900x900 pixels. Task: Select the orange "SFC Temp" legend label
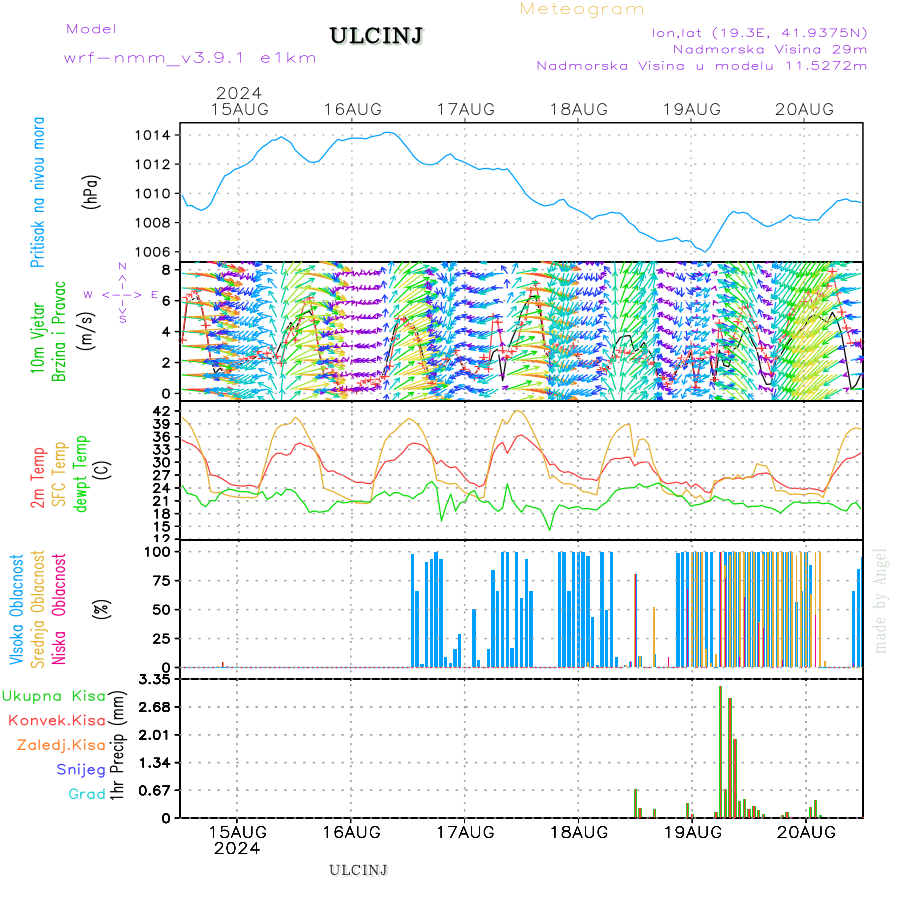pos(59,474)
